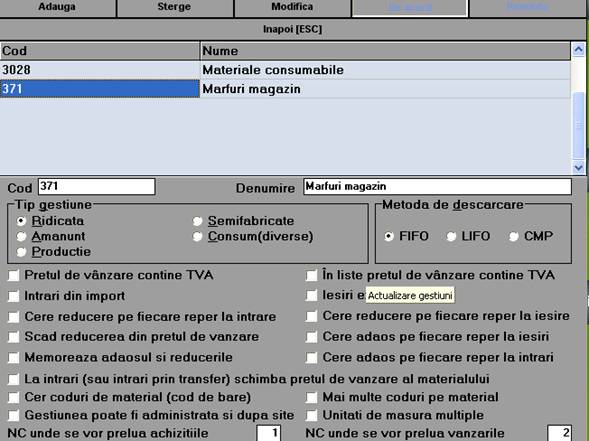Click the Sterge button

pyautogui.click(x=175, y=8)
